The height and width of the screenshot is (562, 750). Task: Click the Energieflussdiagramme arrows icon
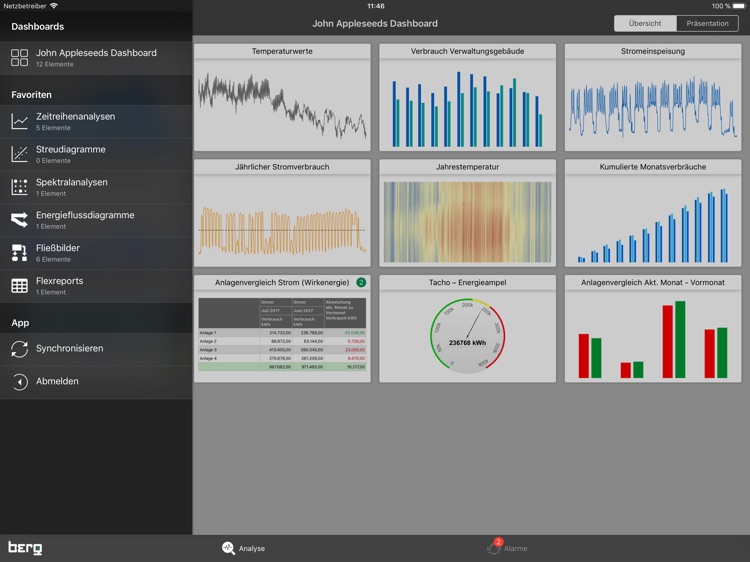pyautogui.click(x=20, y=220)
